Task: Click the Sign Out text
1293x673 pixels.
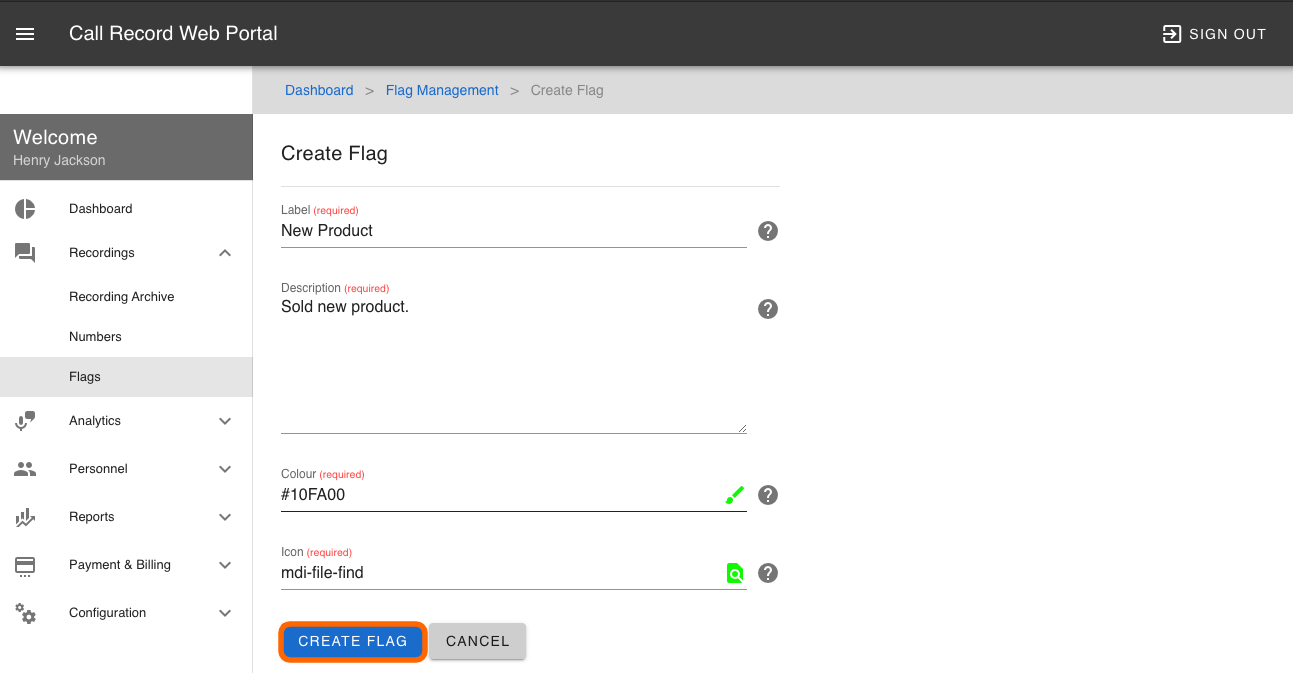Action: pyautogui.click(x=1228, y=34)
